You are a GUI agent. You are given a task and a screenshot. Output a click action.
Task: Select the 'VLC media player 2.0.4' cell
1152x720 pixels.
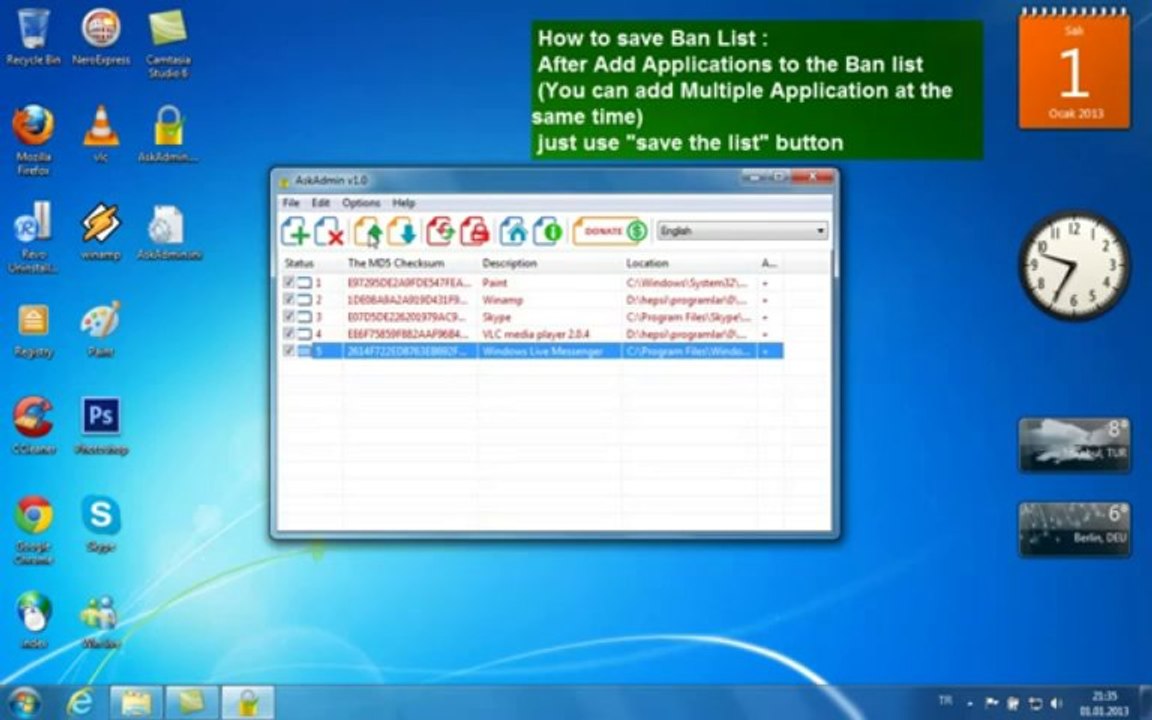[536, 334]
